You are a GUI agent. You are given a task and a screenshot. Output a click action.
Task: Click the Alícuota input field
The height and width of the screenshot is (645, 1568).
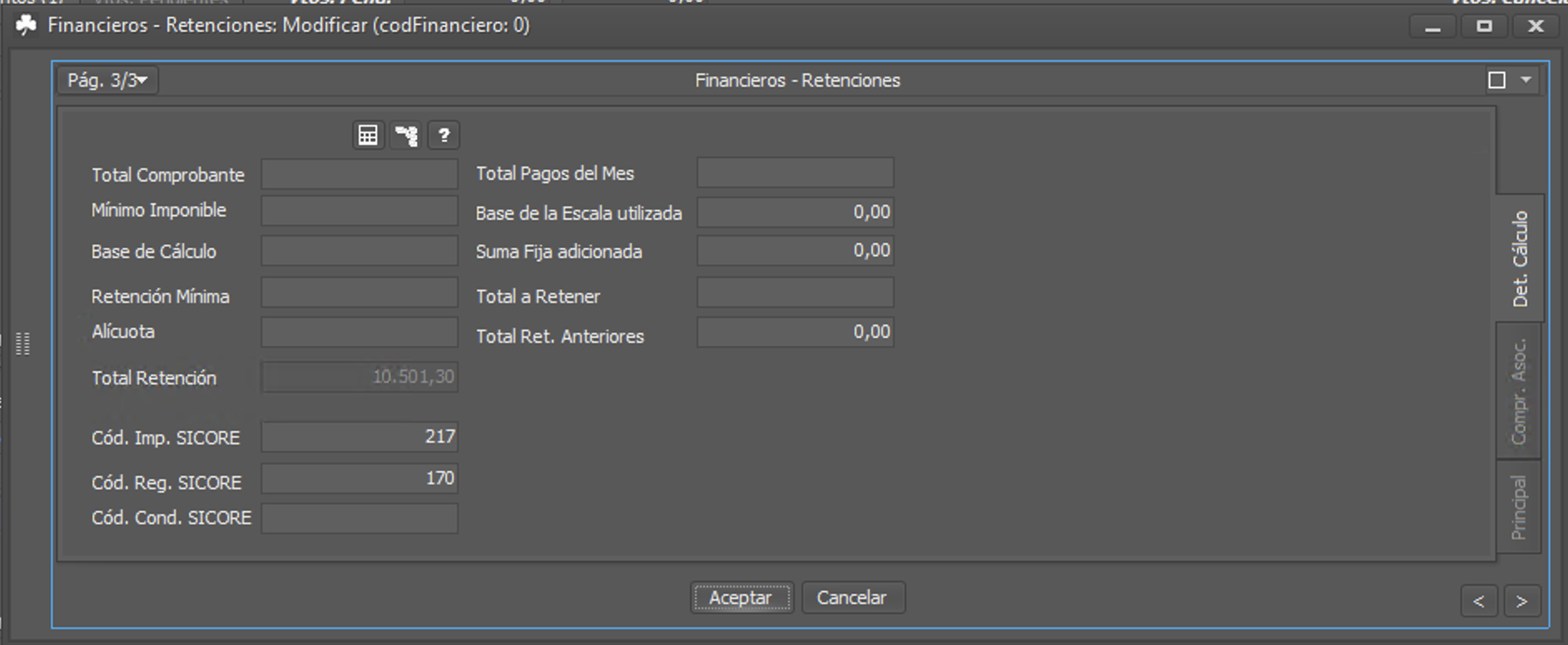[360, 332]
